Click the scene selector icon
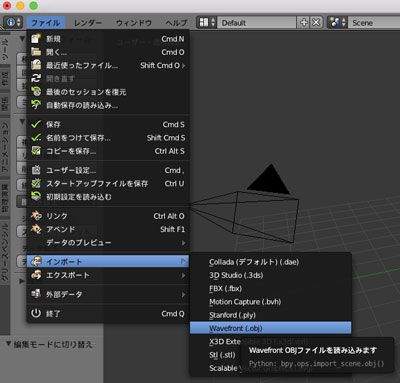 coord(337,23)
